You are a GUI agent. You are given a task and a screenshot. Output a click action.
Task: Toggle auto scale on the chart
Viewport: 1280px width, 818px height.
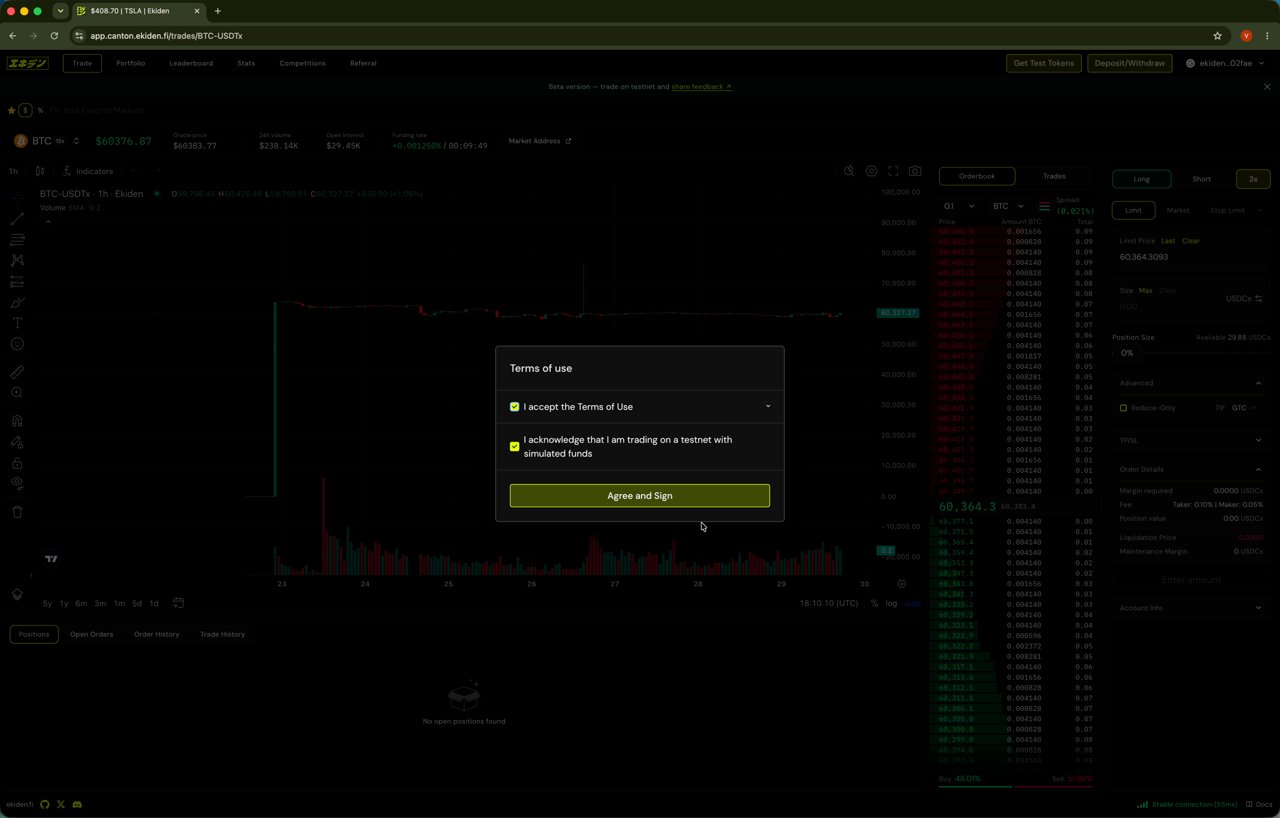(x=912, y=604)
